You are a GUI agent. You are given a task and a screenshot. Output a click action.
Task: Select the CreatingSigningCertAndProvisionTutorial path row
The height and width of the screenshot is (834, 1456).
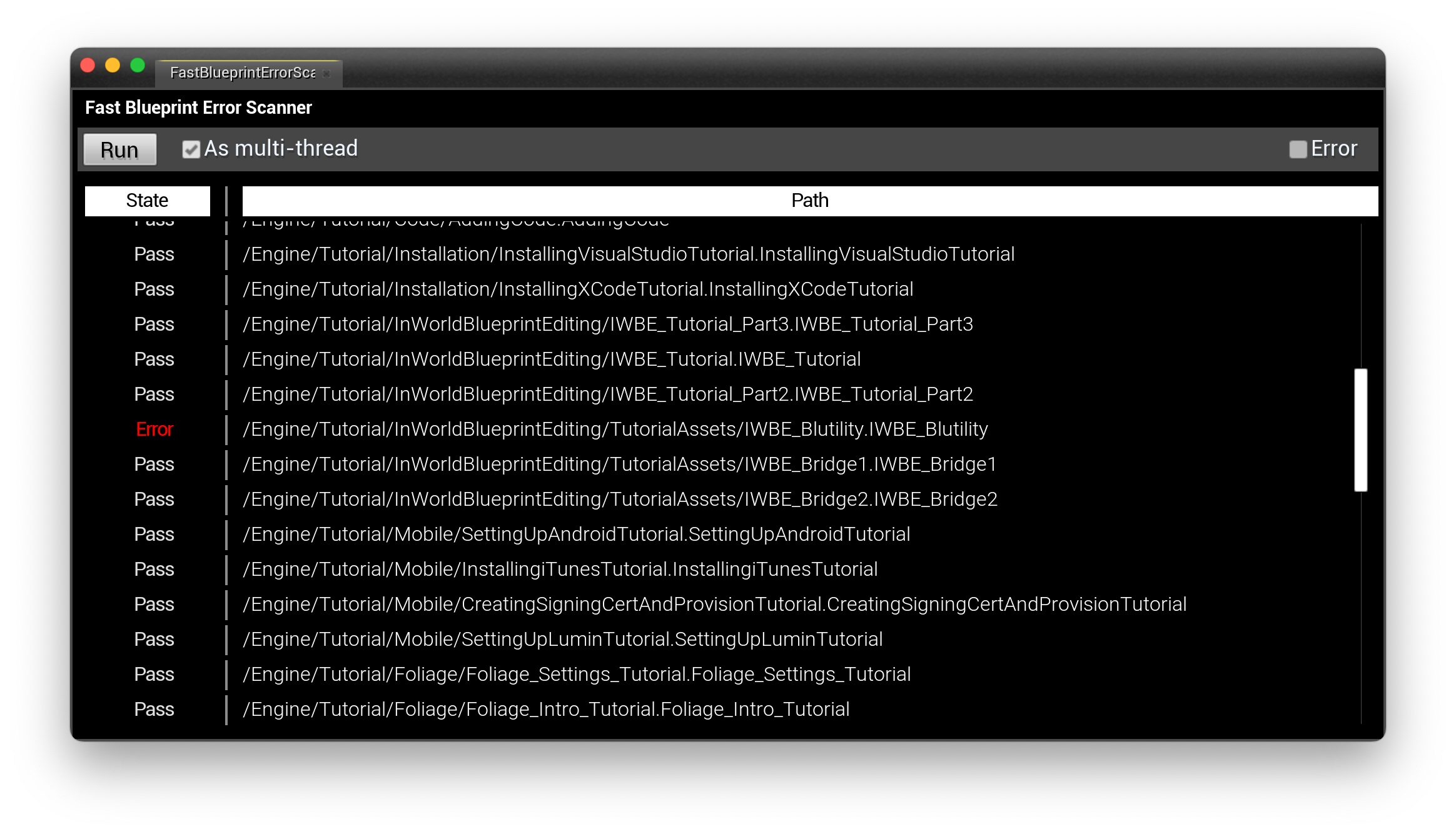tap(714, 605)
